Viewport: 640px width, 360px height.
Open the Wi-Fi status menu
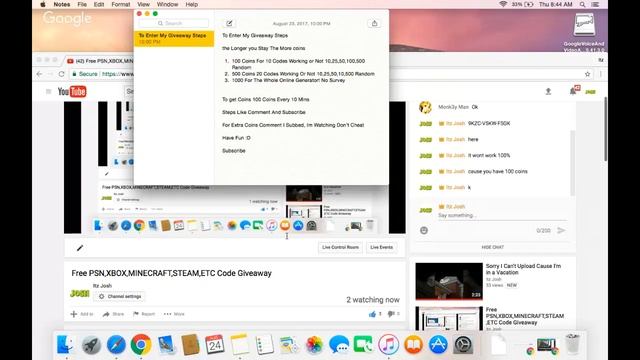[x=503, y=4]
